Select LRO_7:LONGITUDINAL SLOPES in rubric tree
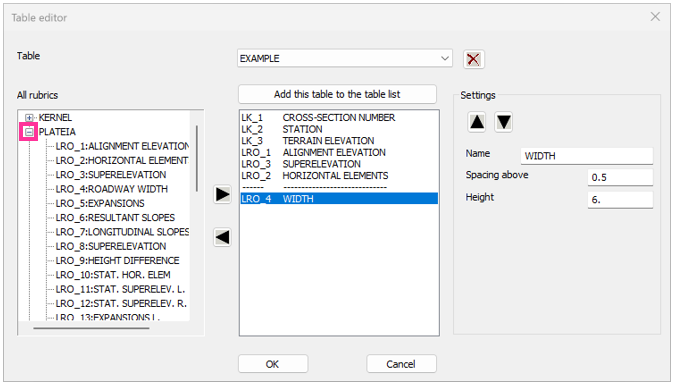 coord(122,232)
